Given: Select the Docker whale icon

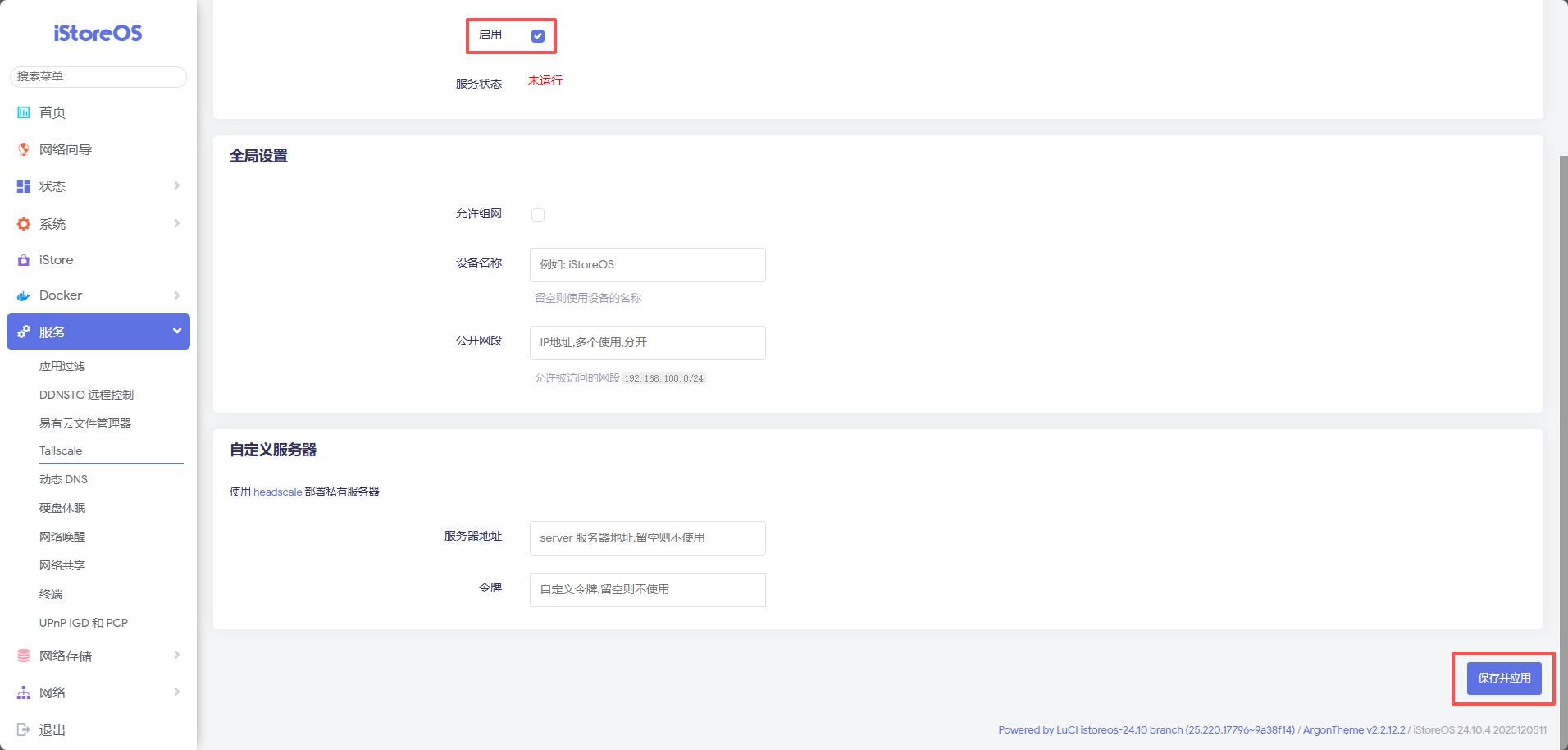Looking at the screenshot, I should [23, 295].
